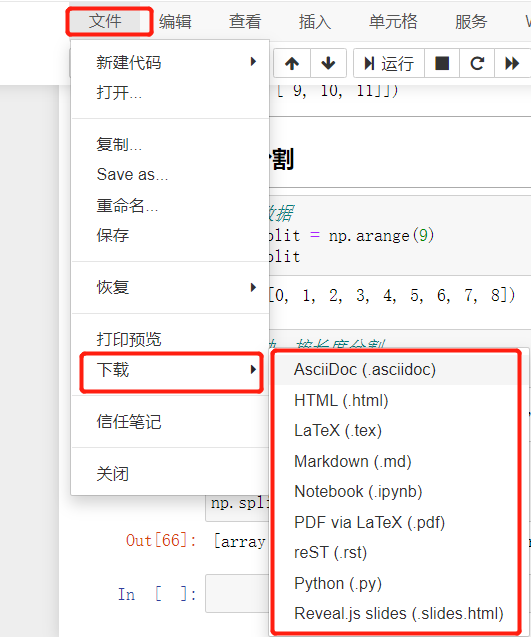Download as HTML (.html)
The image size is (531, 637).
[x=399, y=401]
